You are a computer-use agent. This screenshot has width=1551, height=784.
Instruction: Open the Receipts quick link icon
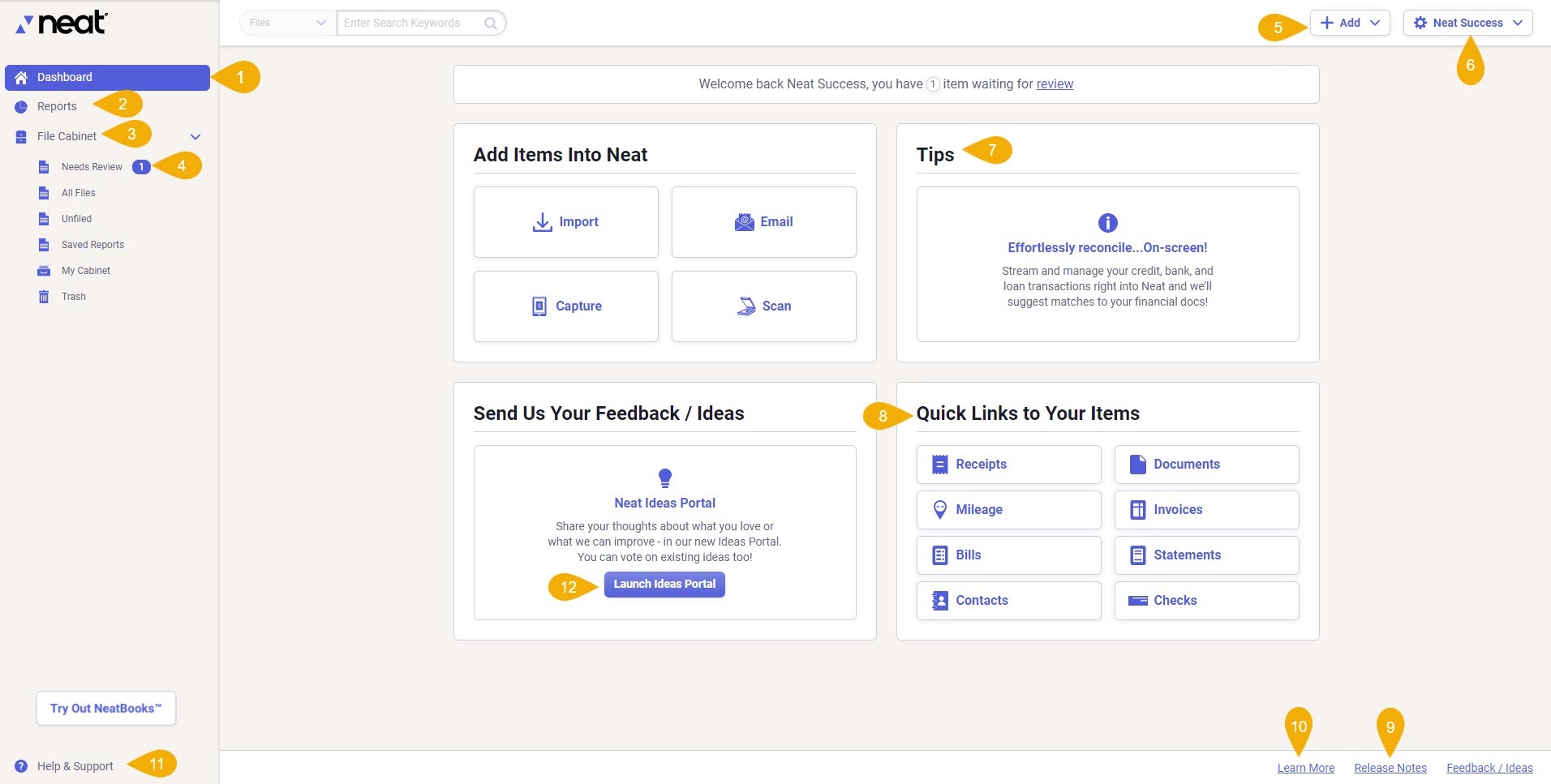click(939, 464)
